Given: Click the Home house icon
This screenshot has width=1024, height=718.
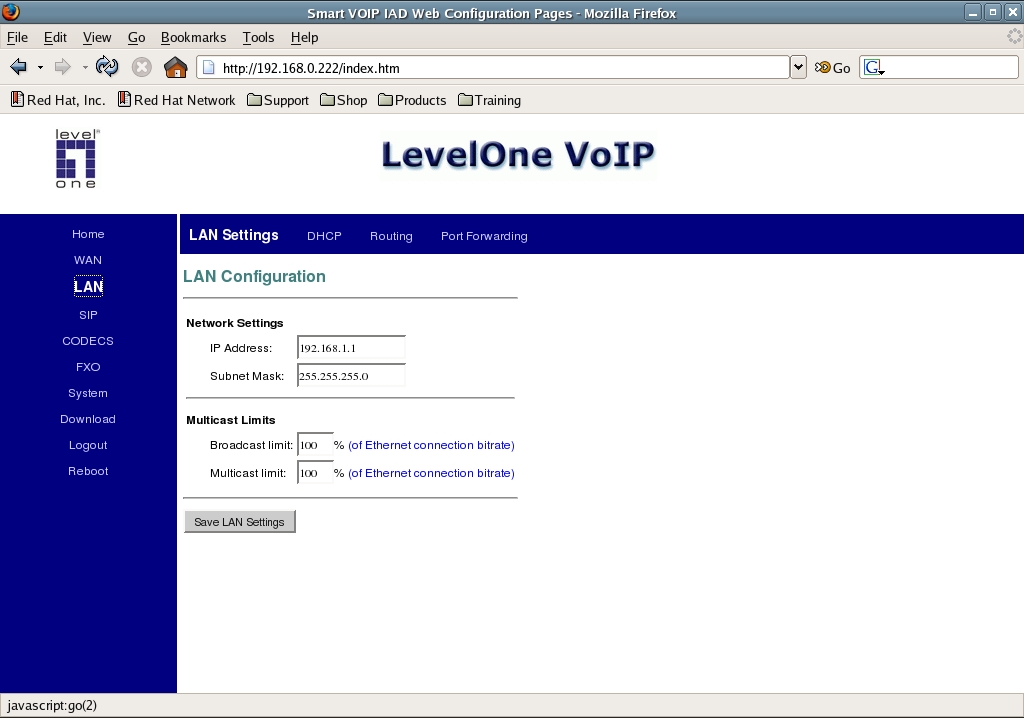Looking at the screenshot, I should coord(175,67).
